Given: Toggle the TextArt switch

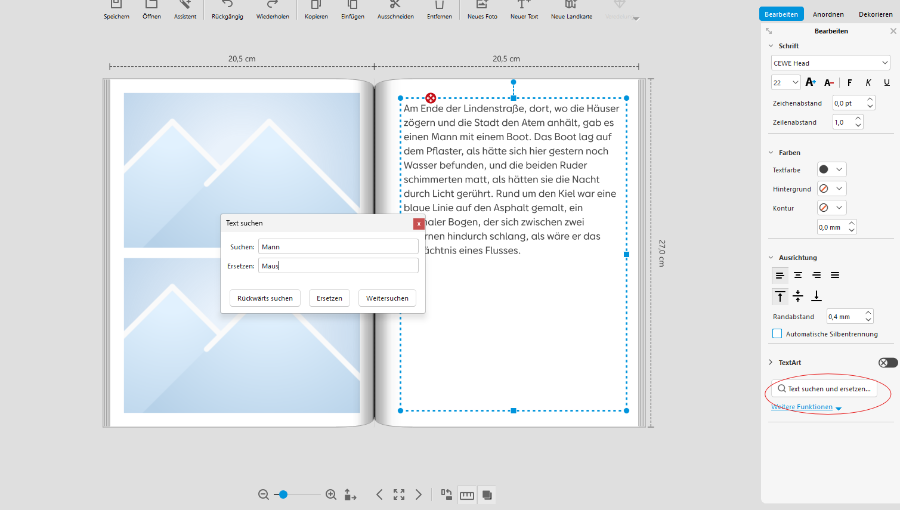Looking at the screenshot, I should point(887,362).
